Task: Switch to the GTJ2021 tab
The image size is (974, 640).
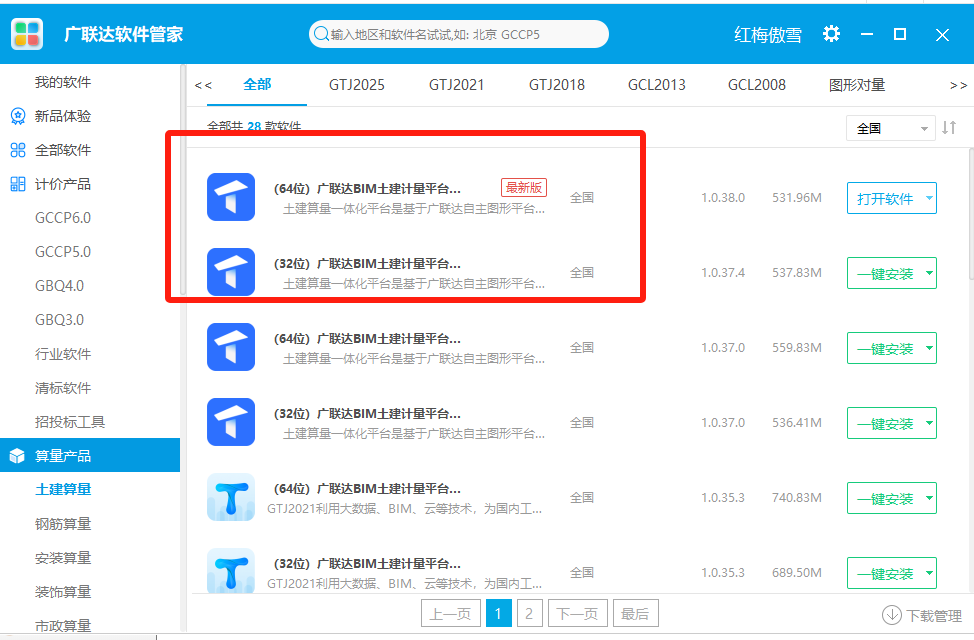Action: coord(457,85)
